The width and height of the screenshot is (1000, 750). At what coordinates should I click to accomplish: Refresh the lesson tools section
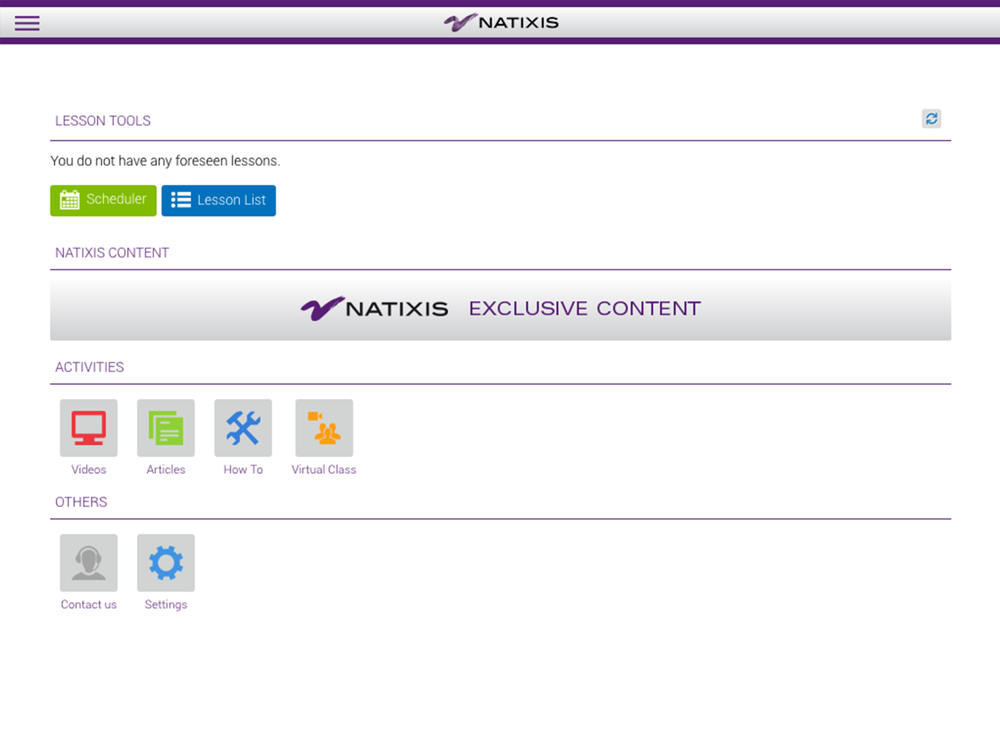(931, 119)
